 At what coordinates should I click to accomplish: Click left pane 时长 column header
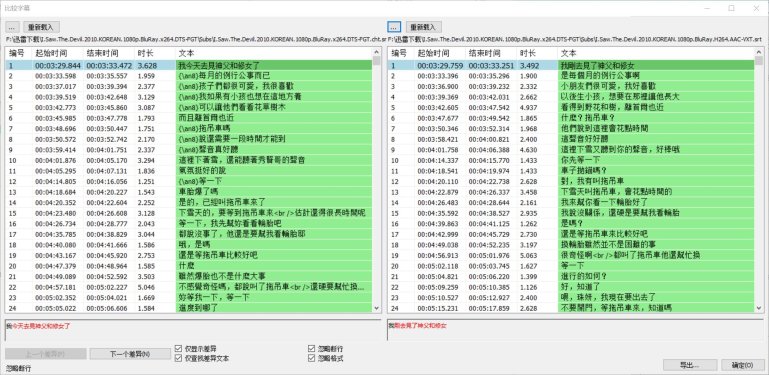point(154,53)
